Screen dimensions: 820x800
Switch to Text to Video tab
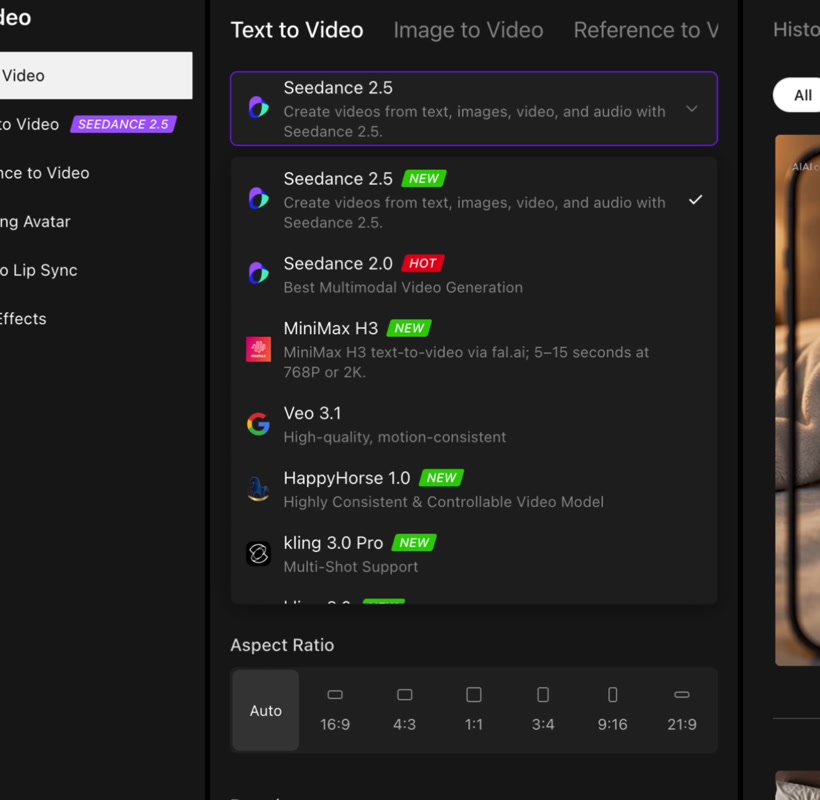pyautogui.click(x=297, y=30)
